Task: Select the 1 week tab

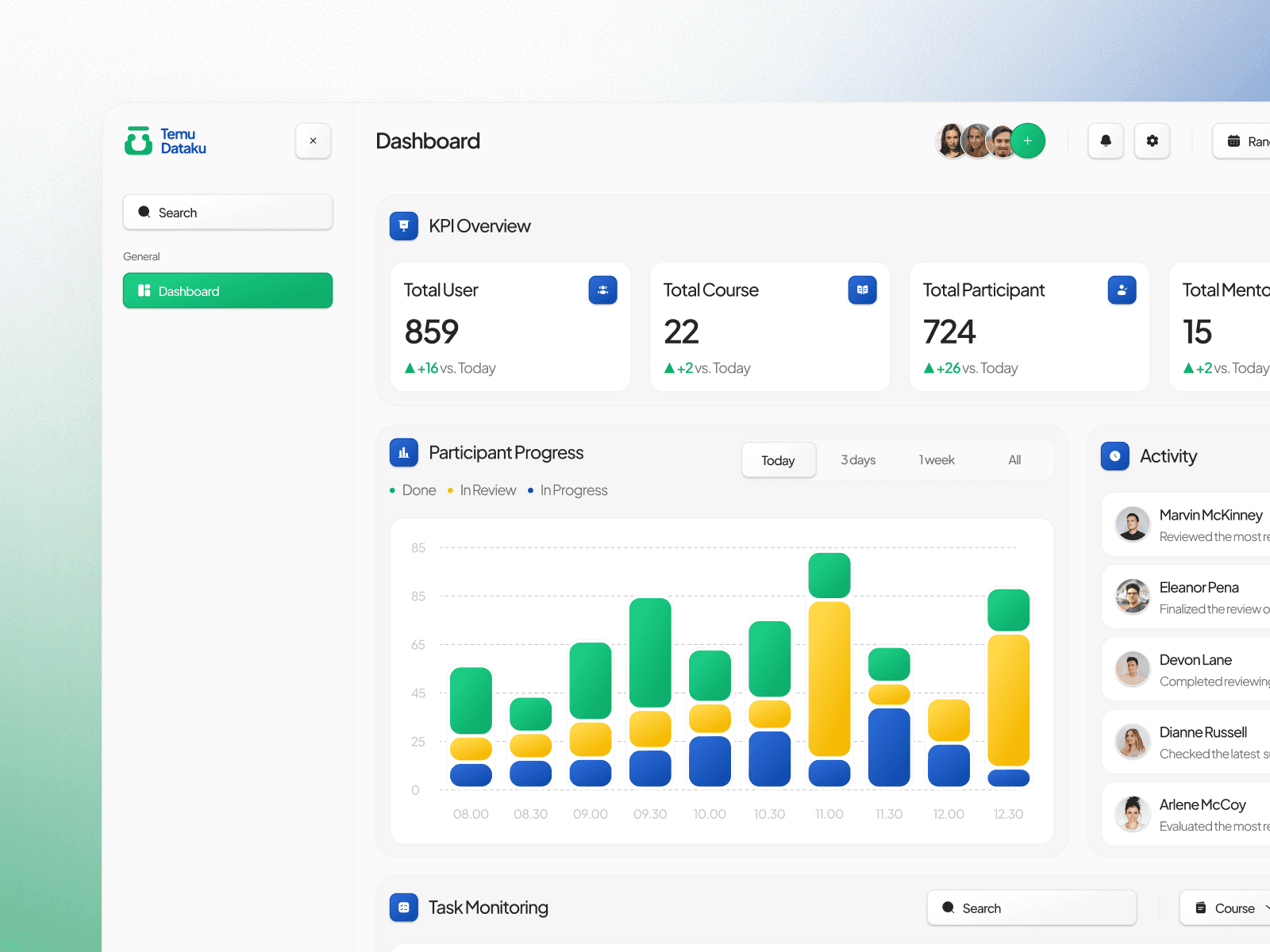Action: click(x=937, y=460)
